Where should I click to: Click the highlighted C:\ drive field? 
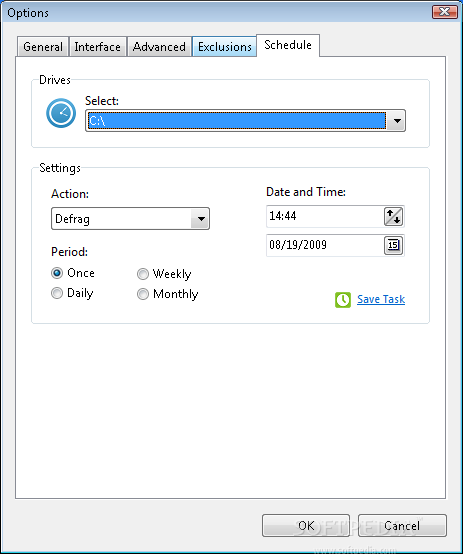pyautogui.click(x=236, y=121)
